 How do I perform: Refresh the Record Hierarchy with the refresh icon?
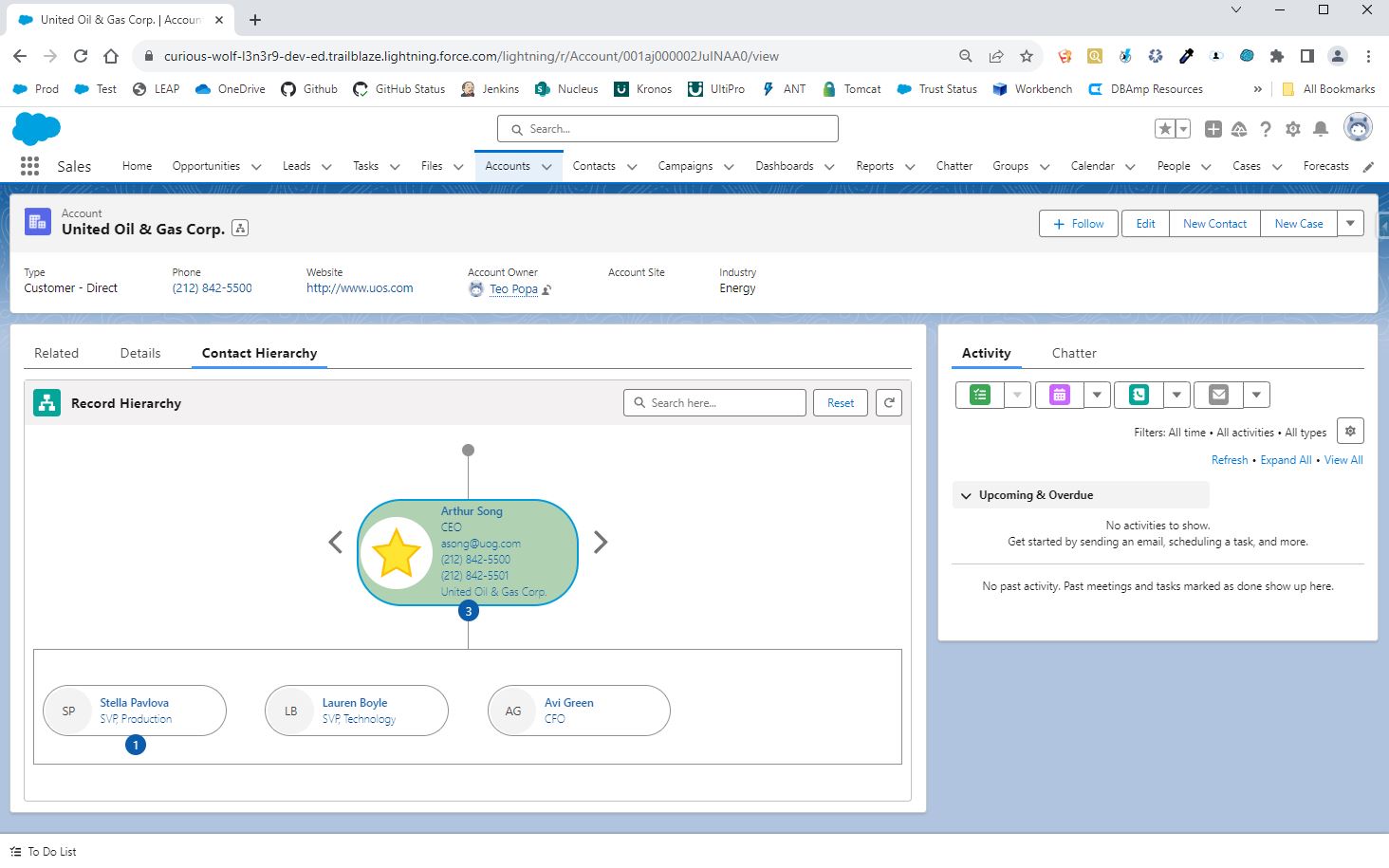pyautogui.click(x=888, y=402)
